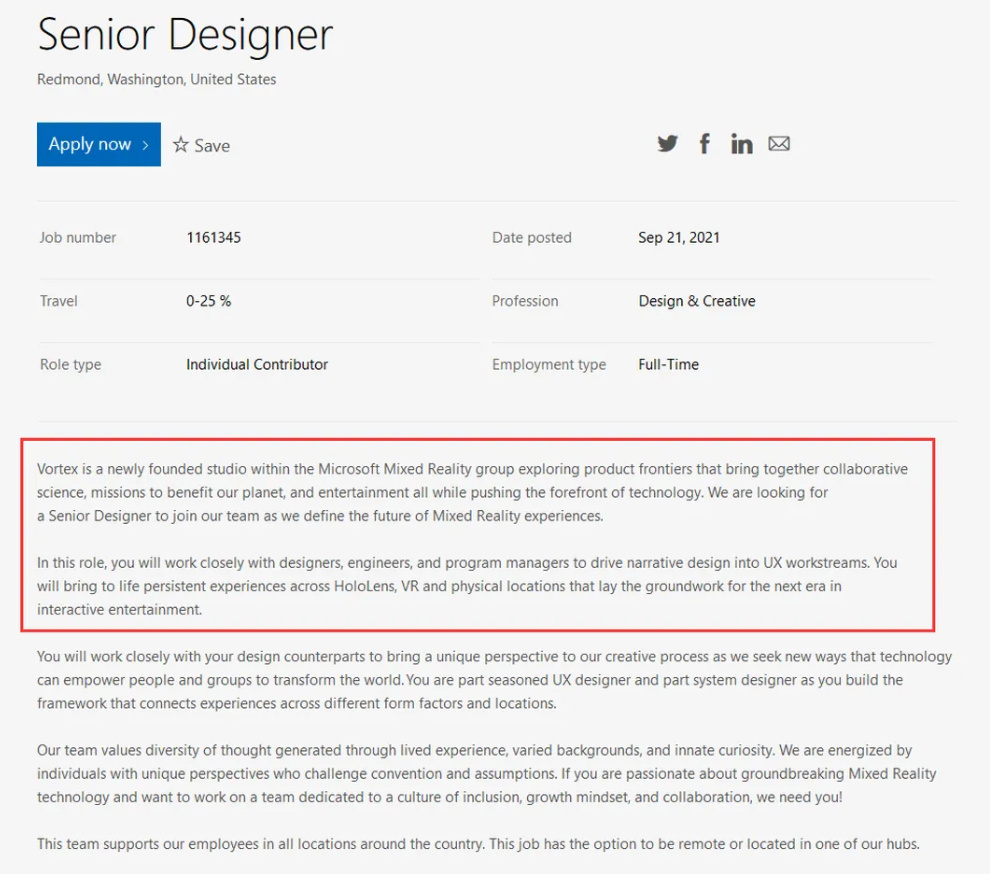Click the Sep 21, 2021 posted date
Screen dimensions: 990x874
point(679,237)
